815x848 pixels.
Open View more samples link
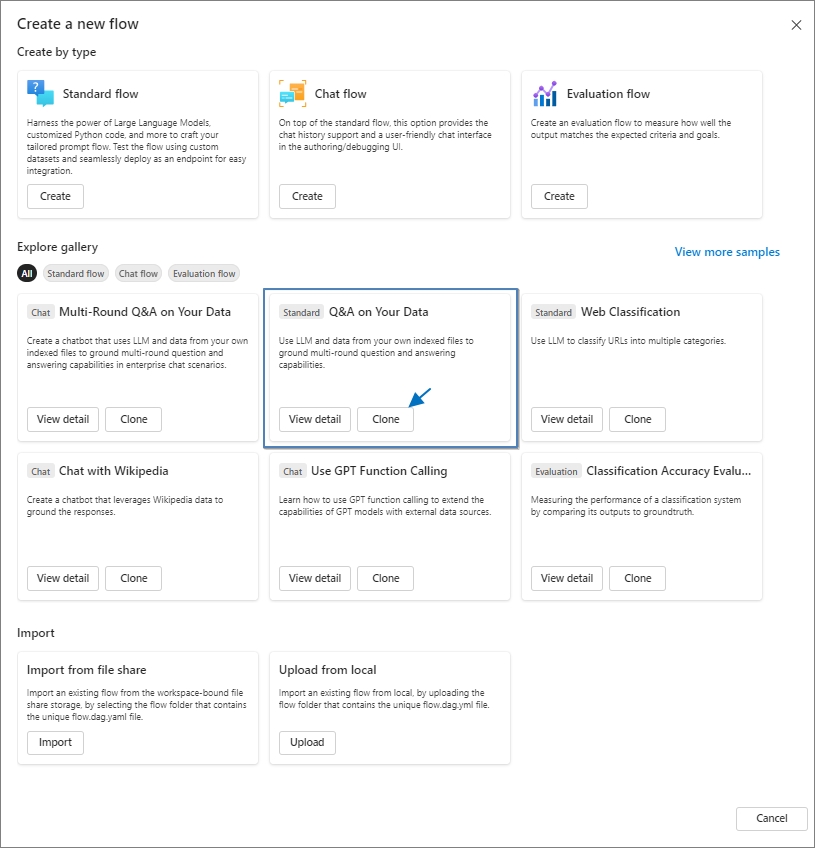(727, 252)
